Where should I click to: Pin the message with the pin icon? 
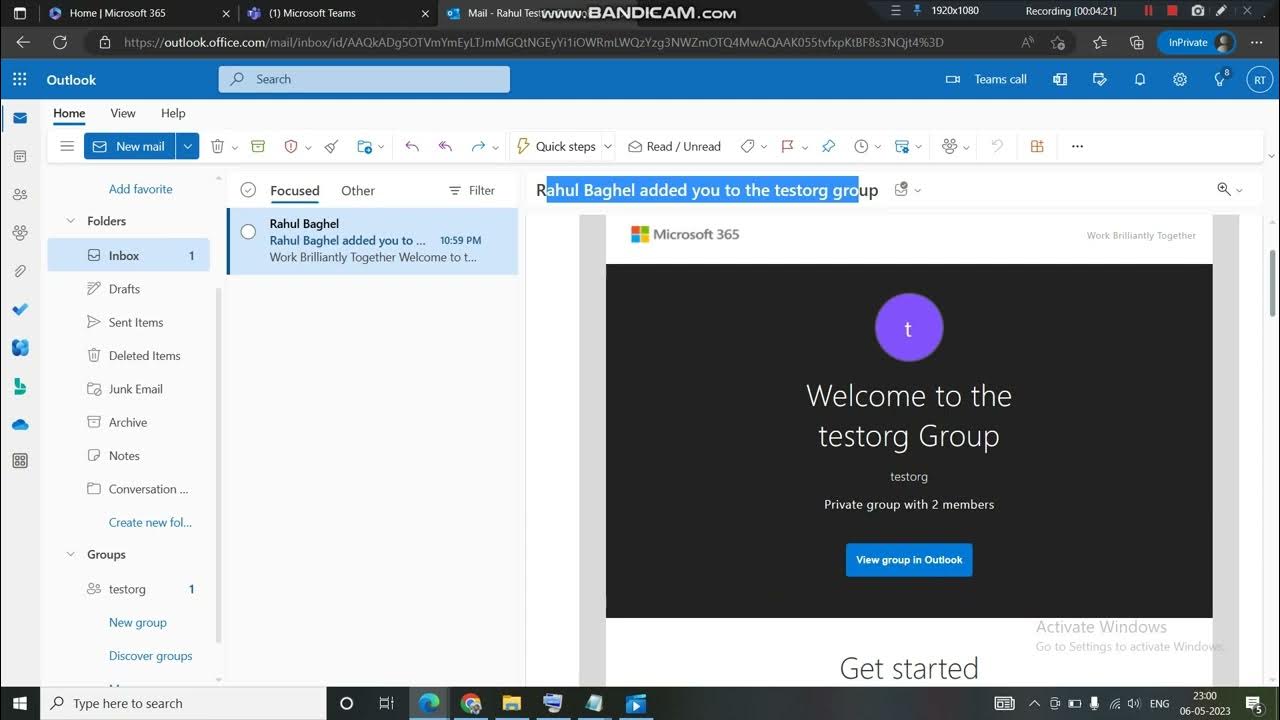(828, 146)
